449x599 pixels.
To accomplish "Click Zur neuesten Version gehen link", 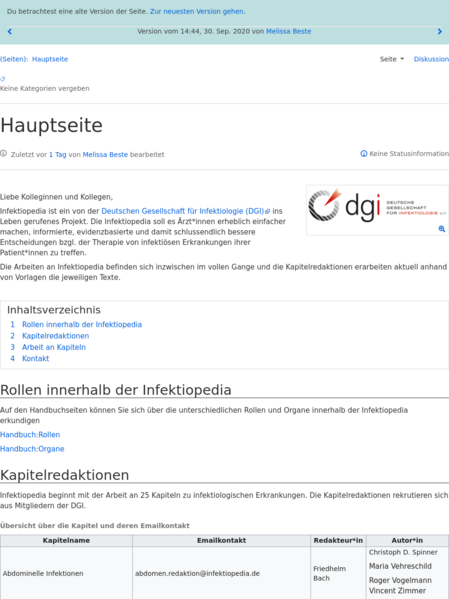I will click(197, 11).
